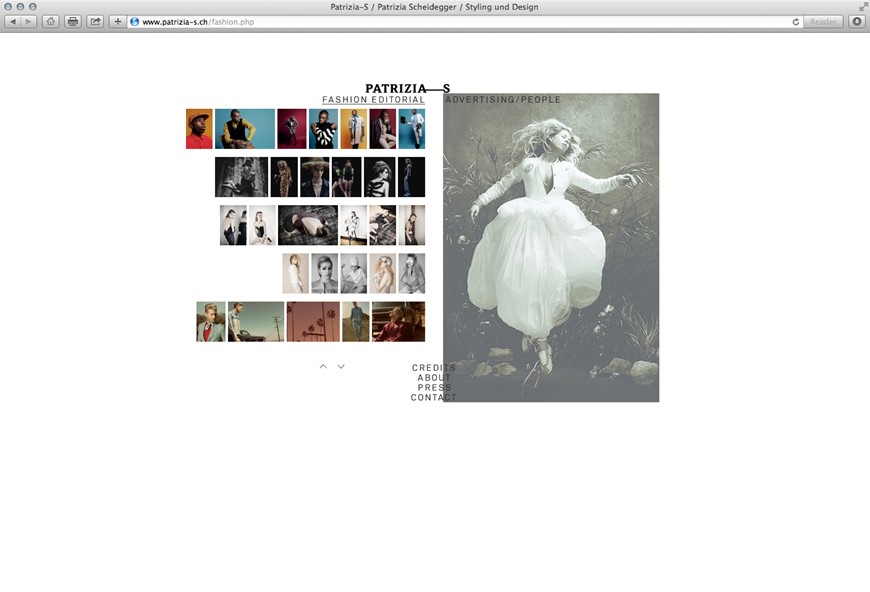The width and height of the screenshot is (870, 592).
Task: Open large image of woman in white dress
Action: tap(551, 248)
